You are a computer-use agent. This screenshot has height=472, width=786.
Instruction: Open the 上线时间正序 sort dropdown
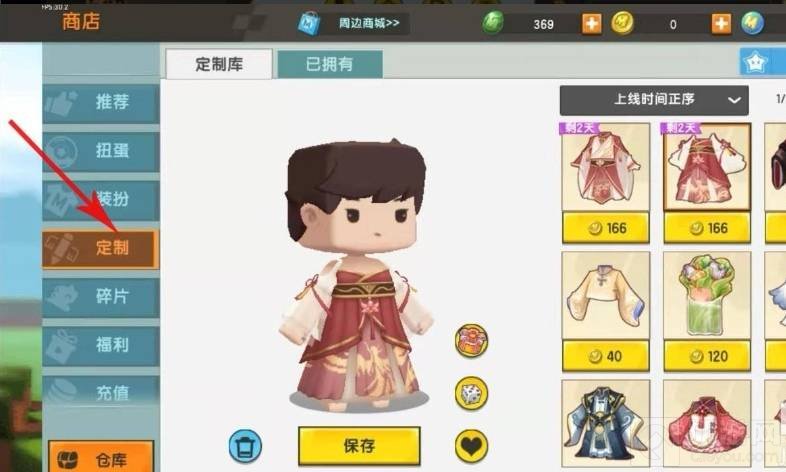654,100
